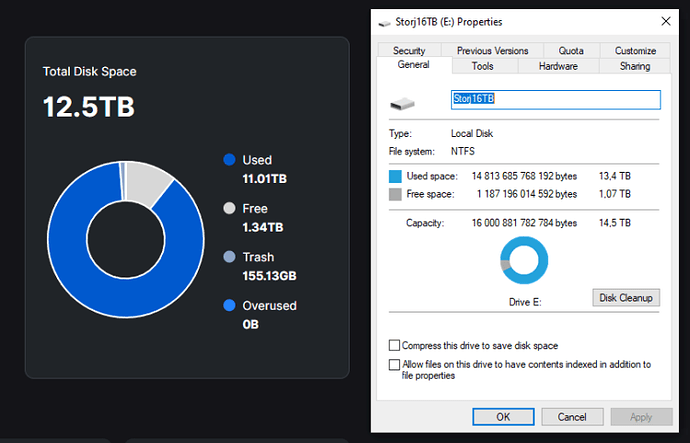Switch to the Security tab
The height and width of the screenshot is (443, 690).
[x=409, y=51]
